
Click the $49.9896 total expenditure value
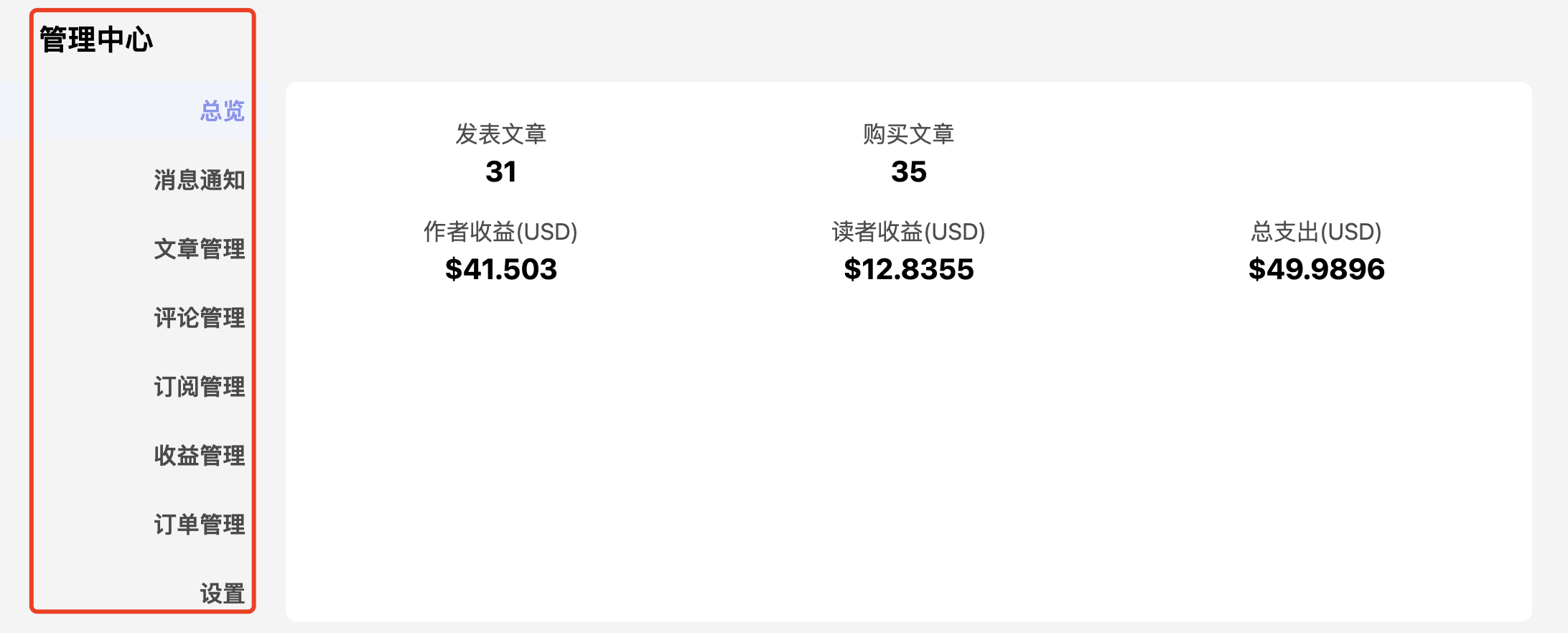[x=1316, y=269]
